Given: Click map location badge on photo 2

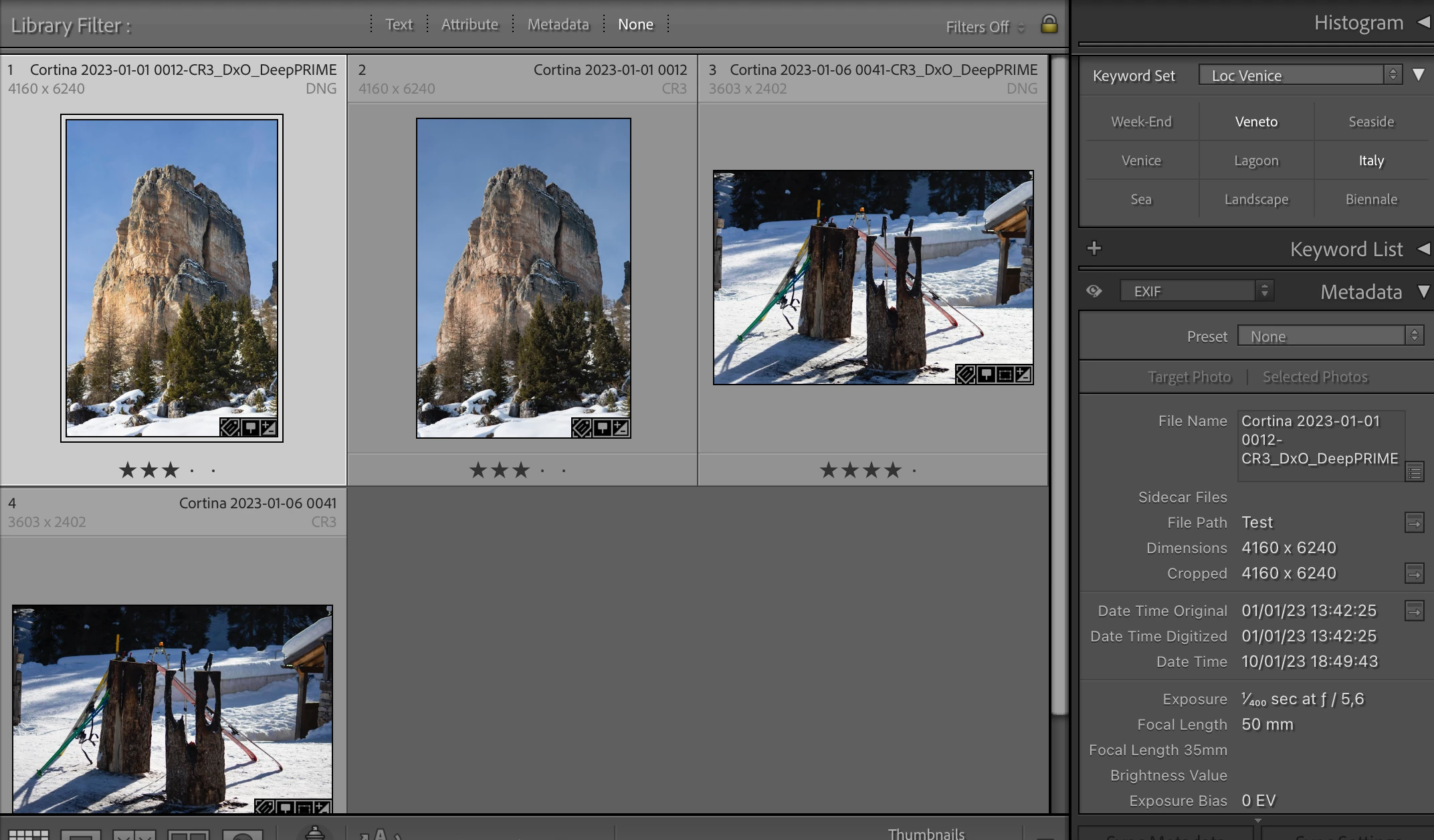Looking at the screenshot, I should (601, 427).
